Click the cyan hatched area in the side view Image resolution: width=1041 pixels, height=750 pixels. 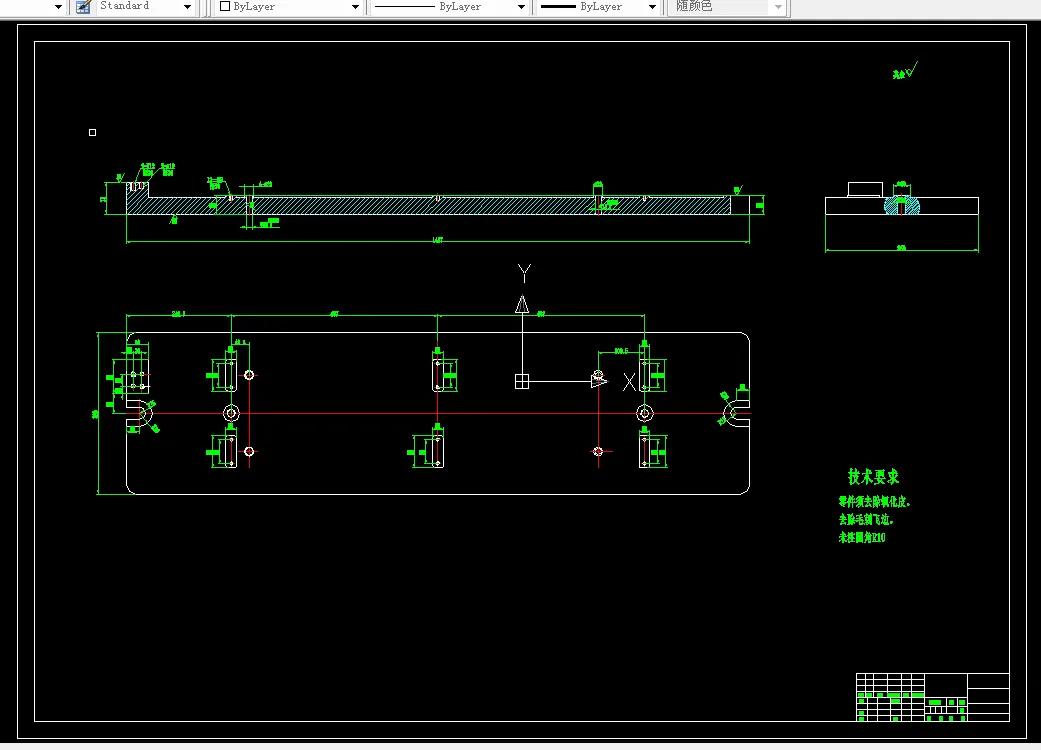902,205
